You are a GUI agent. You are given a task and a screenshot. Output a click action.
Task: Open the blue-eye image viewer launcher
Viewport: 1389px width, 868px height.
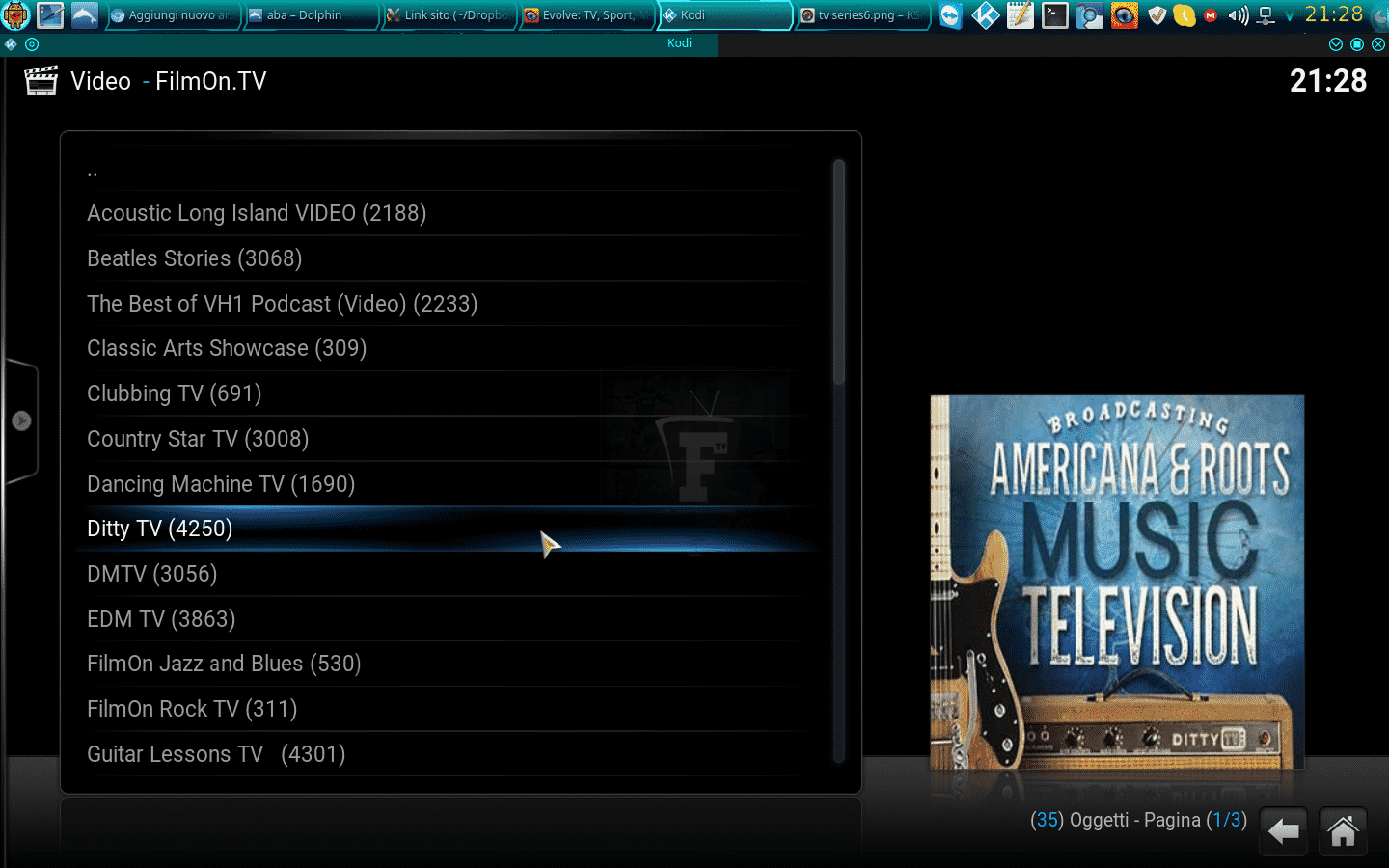click(x=1125, y=15)
